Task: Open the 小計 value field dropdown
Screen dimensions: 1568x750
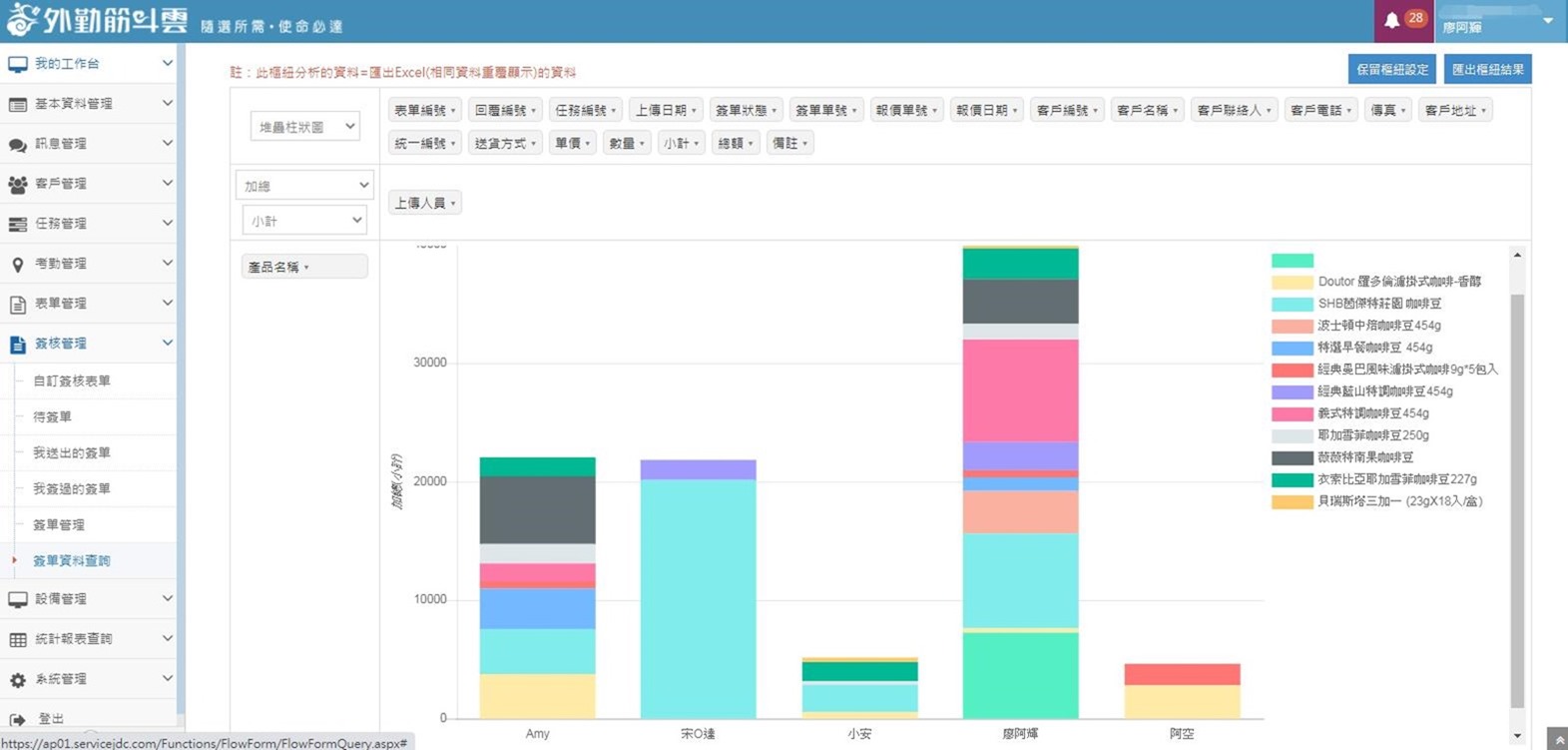Action: pyautogui.click(x=304, y=221)
